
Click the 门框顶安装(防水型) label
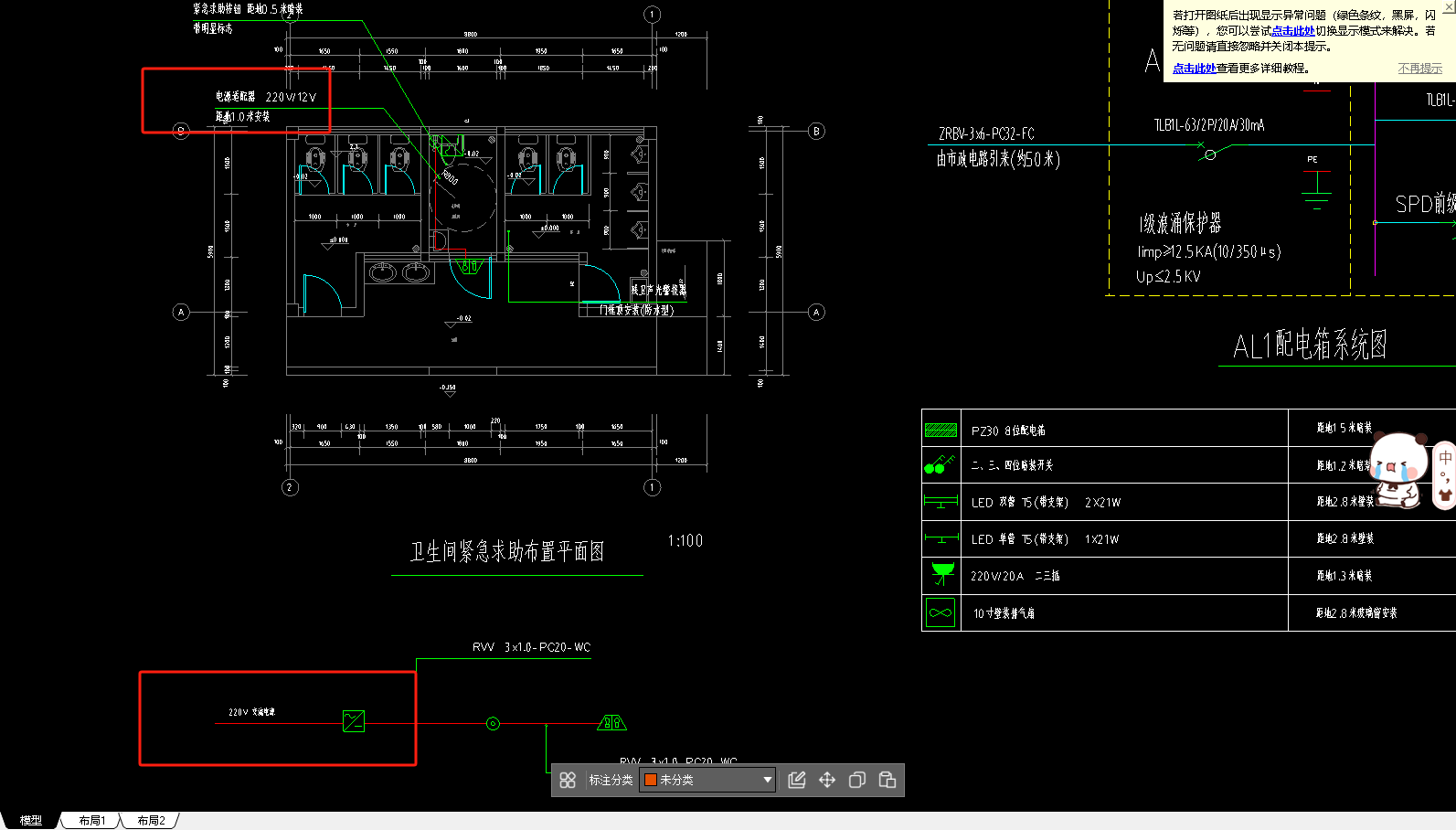[637, 311]
